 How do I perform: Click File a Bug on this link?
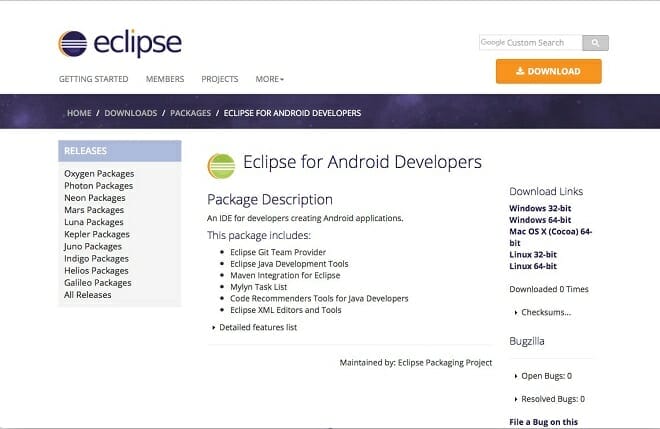pos(543,422)
